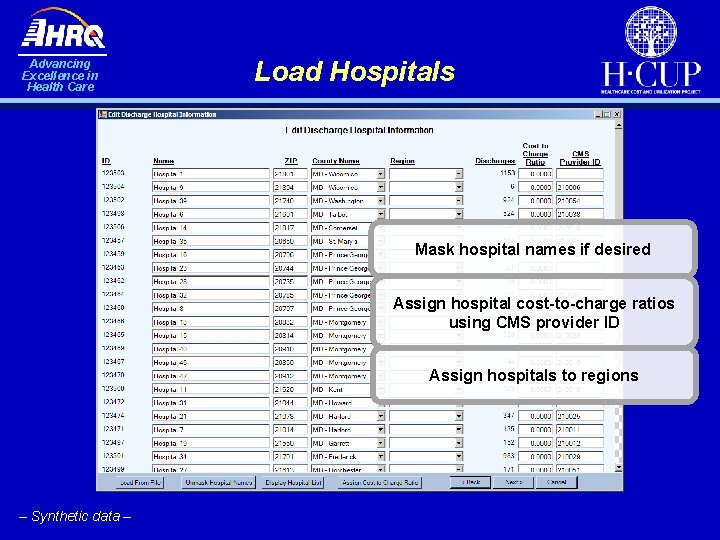This screenshot has height=540, width=720.
Task: Click Unmask Hospital Names button
Action: pyautogui.click(x=219, y=483)
